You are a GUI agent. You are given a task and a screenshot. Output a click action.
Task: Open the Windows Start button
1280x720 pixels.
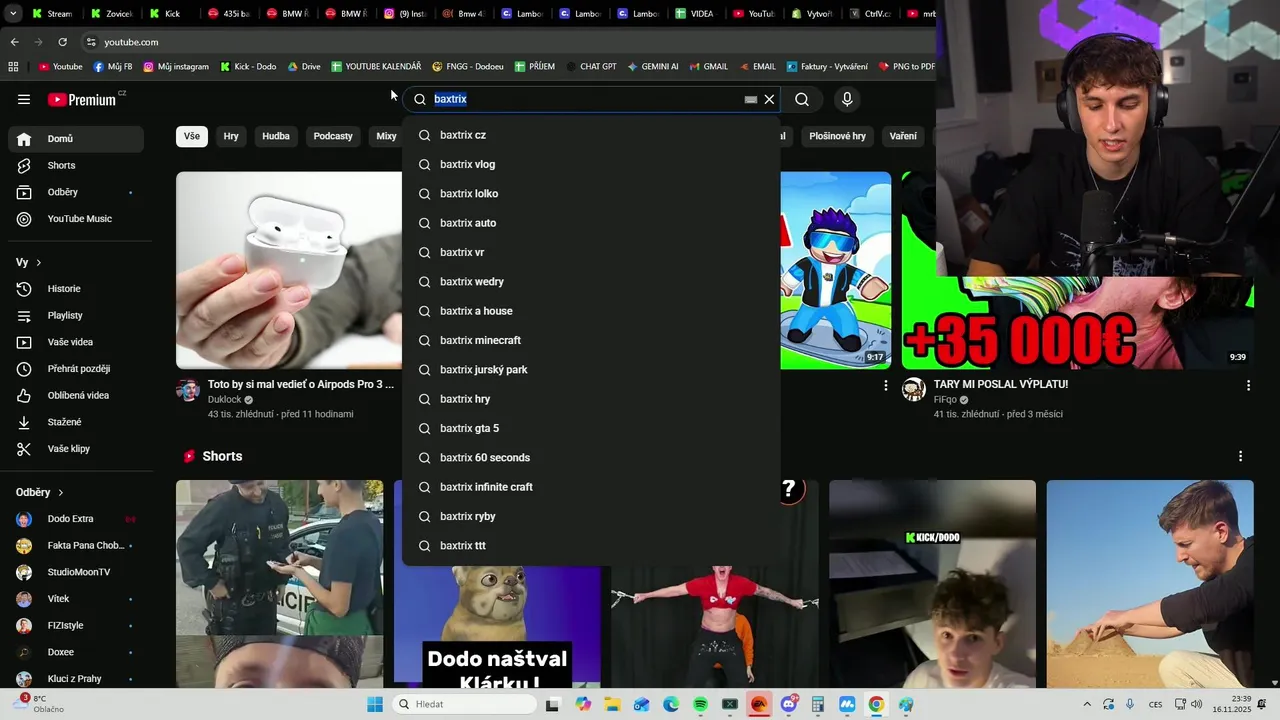pos(375,704)
